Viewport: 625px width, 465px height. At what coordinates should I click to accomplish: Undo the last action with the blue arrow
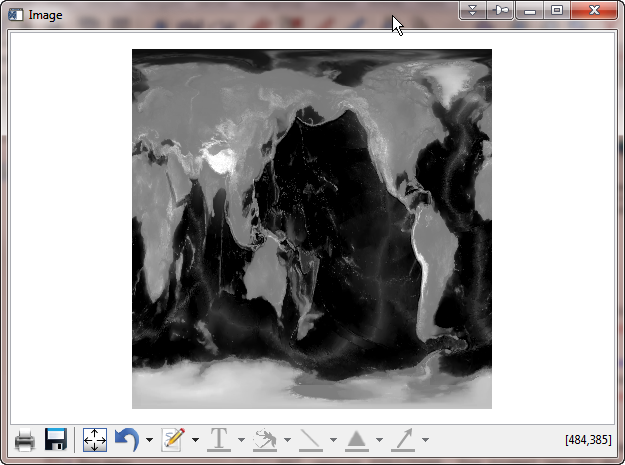pos(127,440)
